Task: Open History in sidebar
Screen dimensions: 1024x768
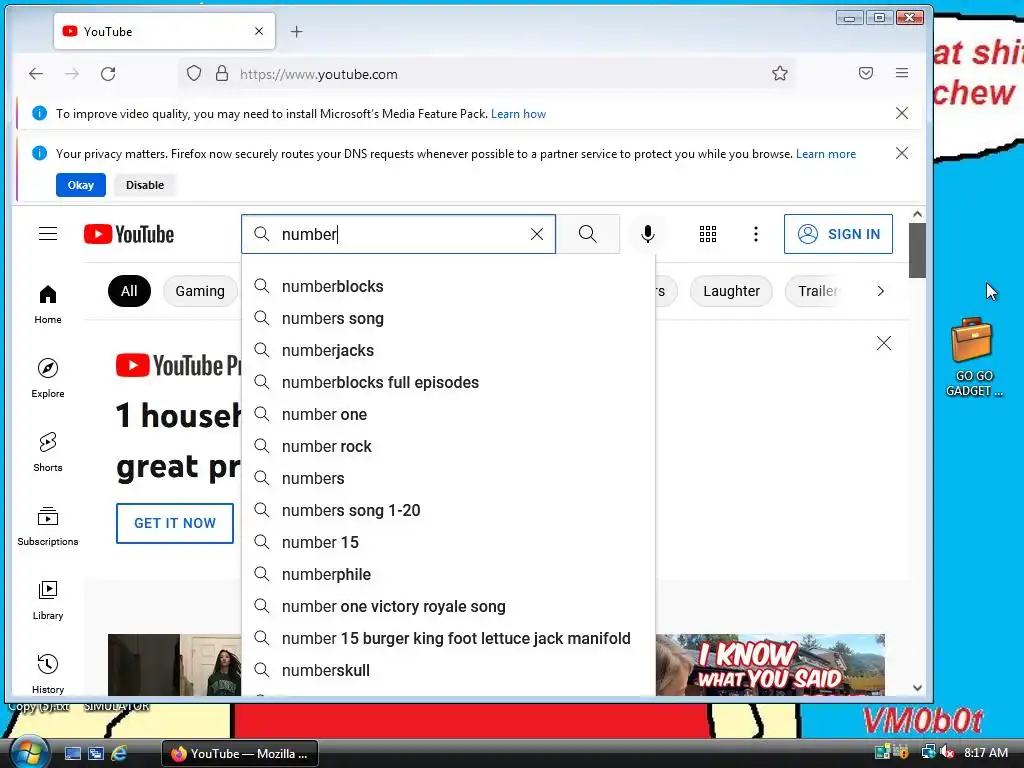Action: [48, 674]
